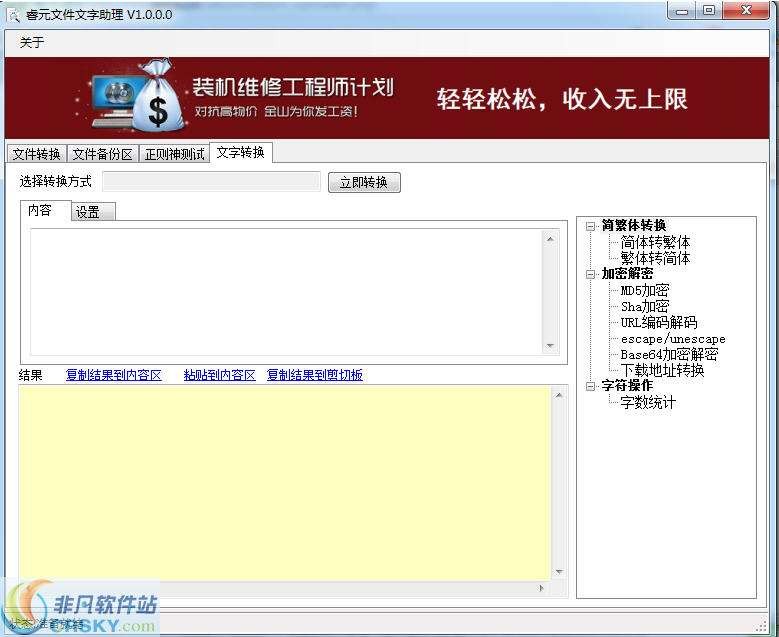Switch to the 正则神测试 tab
This screenshot has width=779, height=637.
click(174, 154)
